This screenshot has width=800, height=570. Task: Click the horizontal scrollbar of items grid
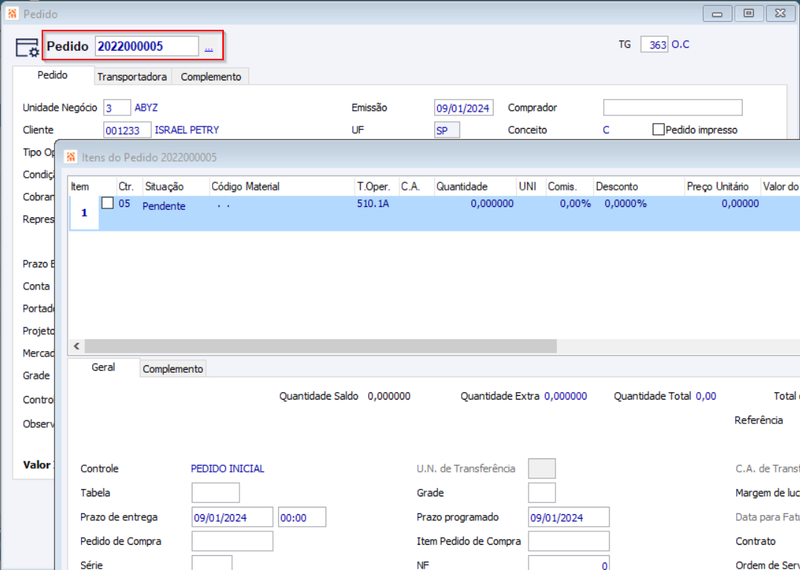(321, 346)
